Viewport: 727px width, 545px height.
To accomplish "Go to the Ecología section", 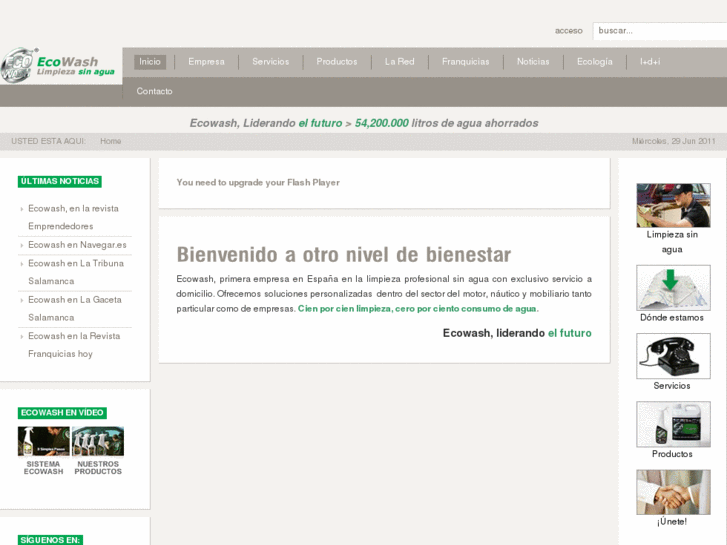I will tap(595, 62).
